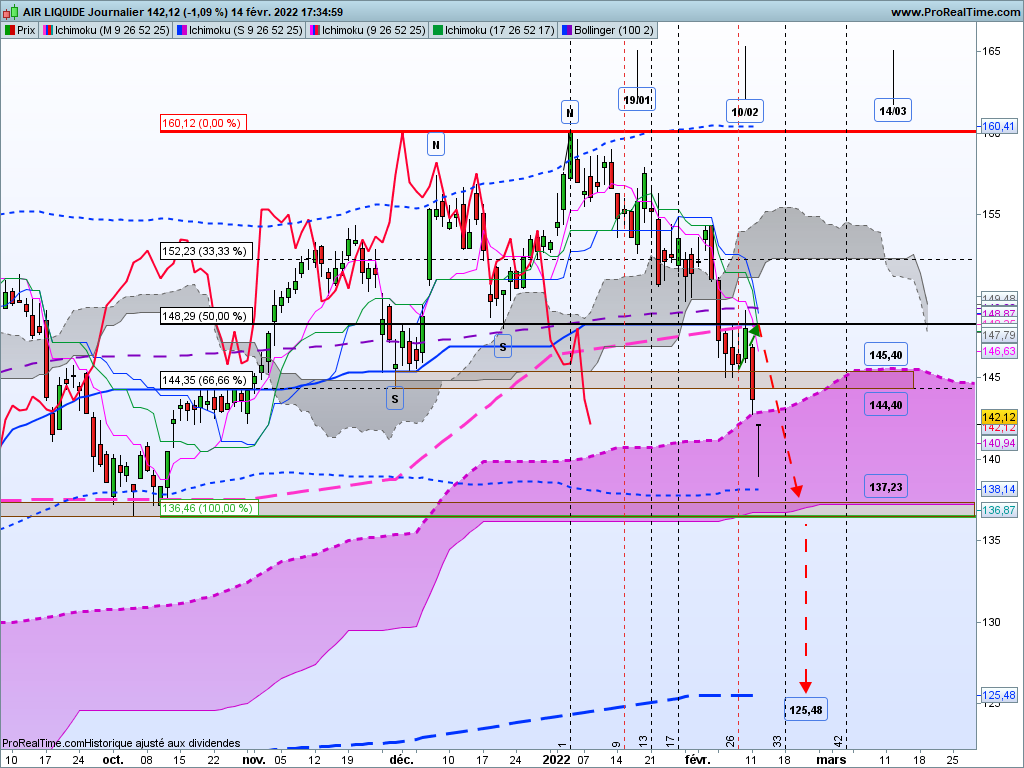The width and height of the screenshot is (1024, 768).
Task: Click the 138,14 label on the price axis
Action: [999, 489]
